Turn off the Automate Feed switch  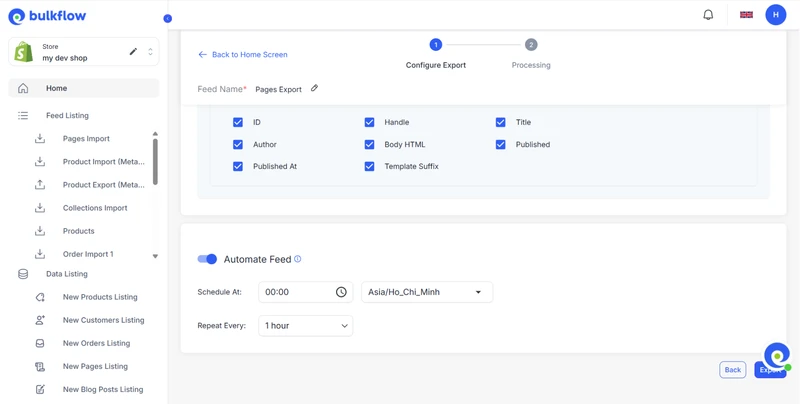(207, 259)
